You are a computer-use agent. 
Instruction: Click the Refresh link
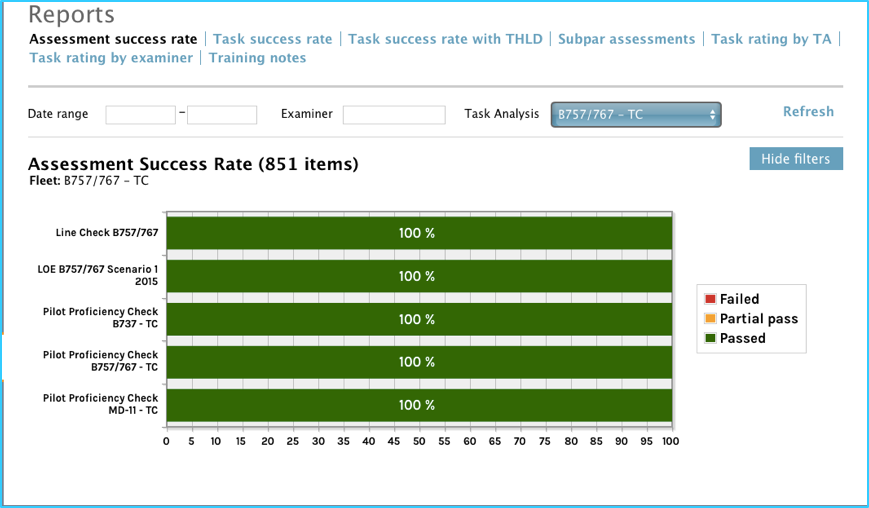(808, 111)
